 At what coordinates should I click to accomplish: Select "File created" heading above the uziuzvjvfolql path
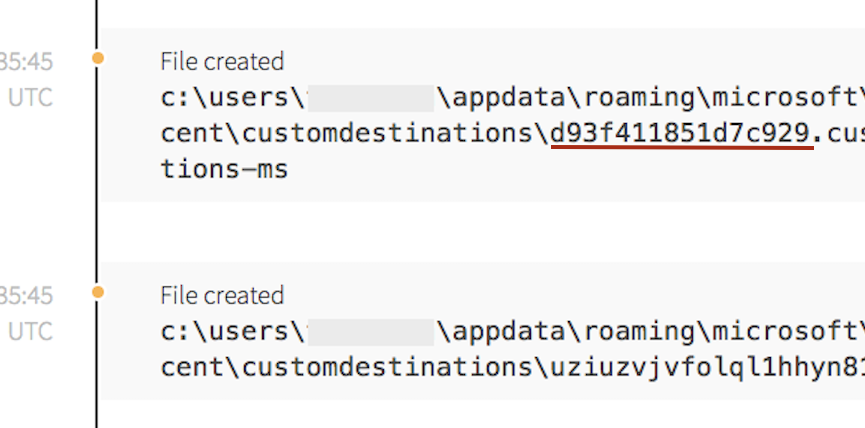[222, 295]
